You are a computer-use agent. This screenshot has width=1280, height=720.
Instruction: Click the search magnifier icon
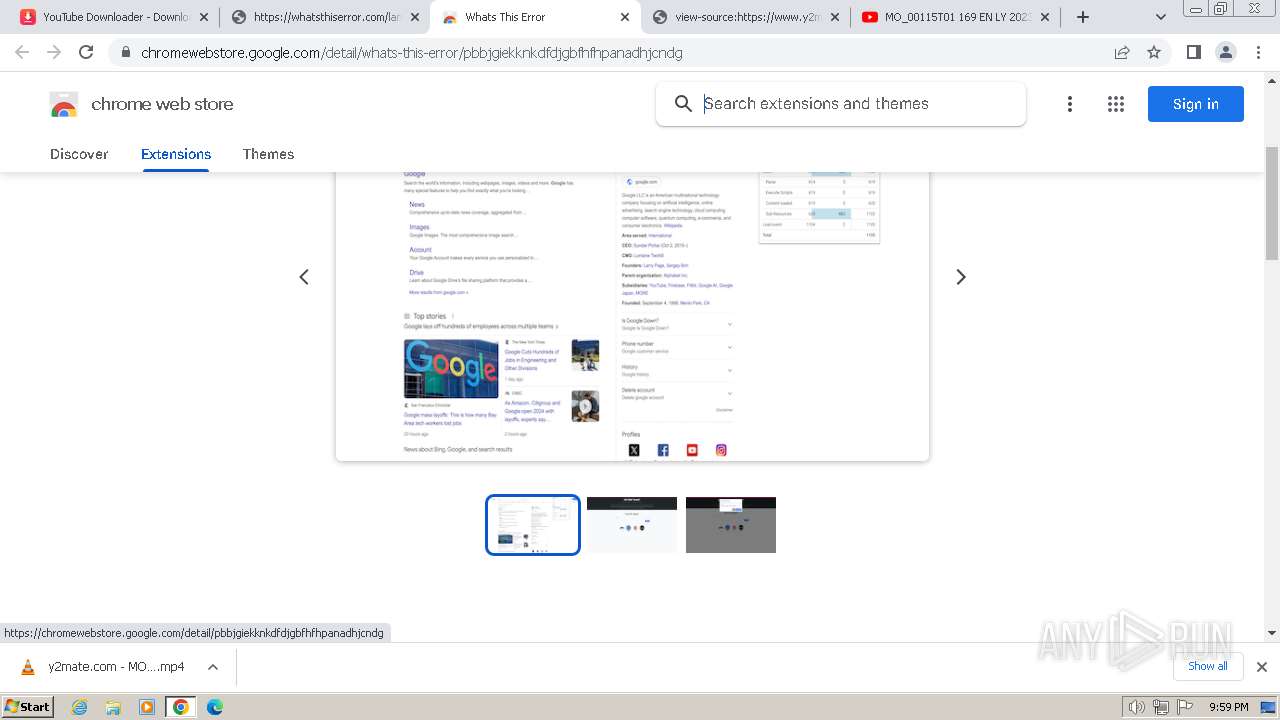tap(683, 104)
